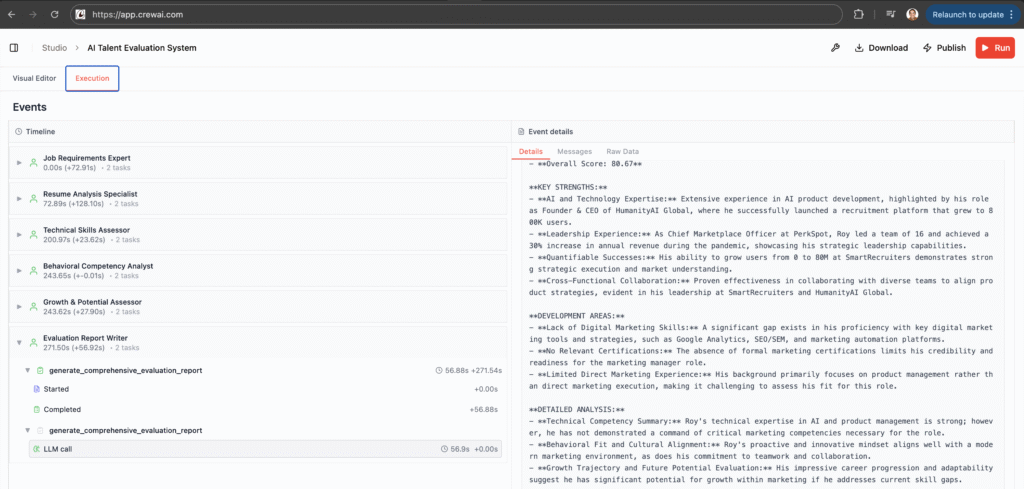Click the Publish button
The height and width of the screenshot is (489, 1024).
[943, 48]
